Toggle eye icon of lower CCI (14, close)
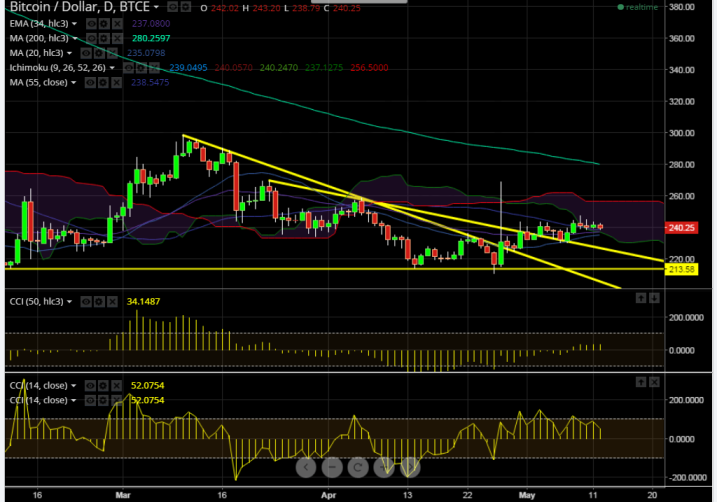The image size is (717, 502). pos(91,400)
